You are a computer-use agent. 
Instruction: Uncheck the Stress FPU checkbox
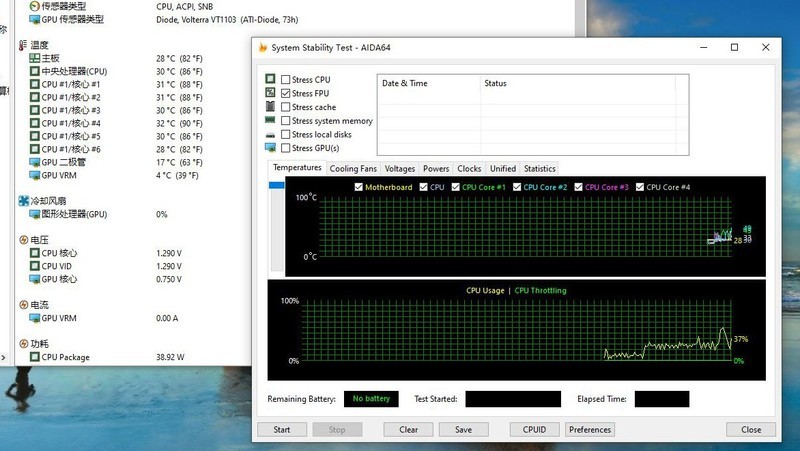point(286,93)
